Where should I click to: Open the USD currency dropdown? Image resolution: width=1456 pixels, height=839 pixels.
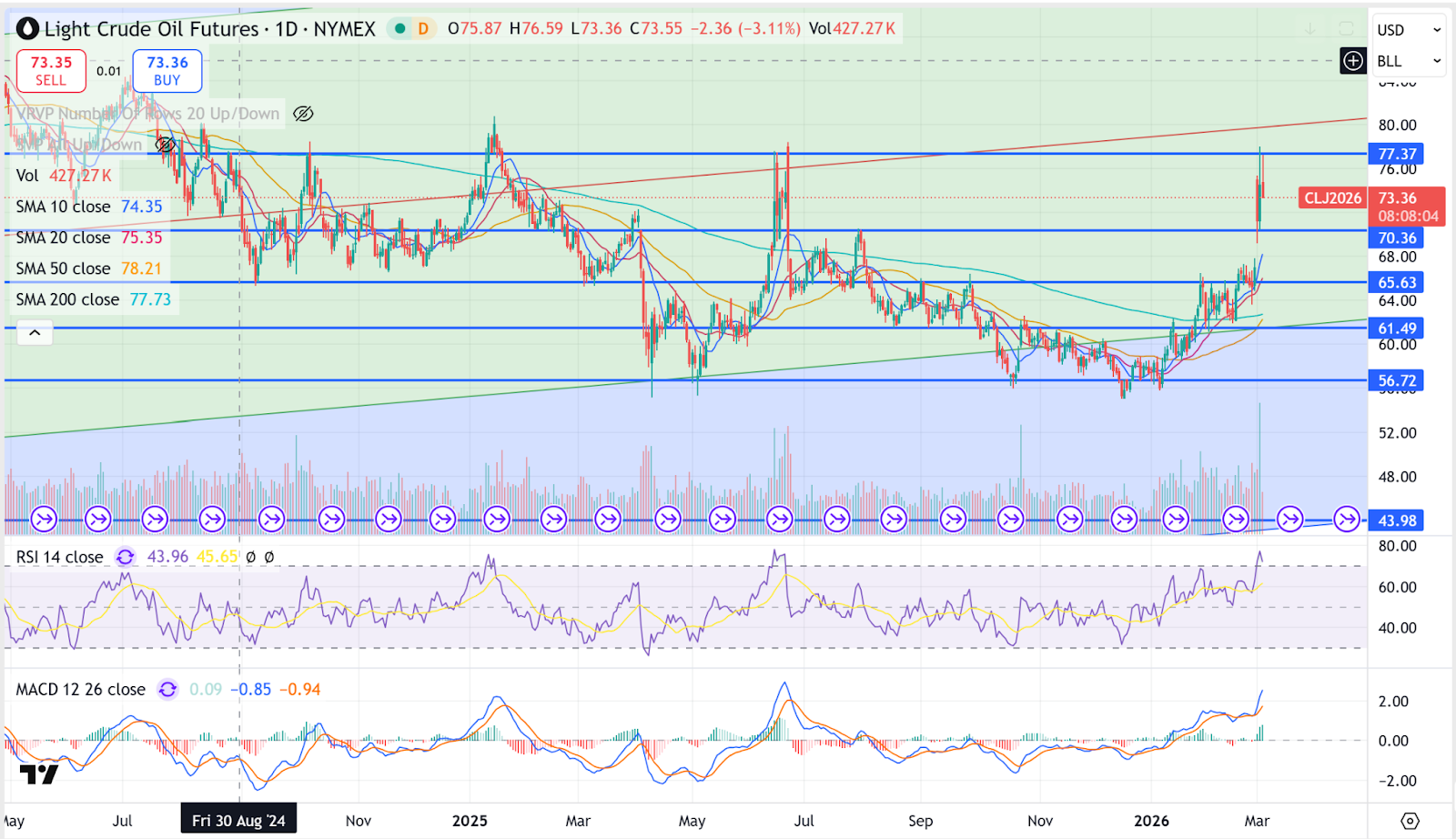pyautogui.click(x=1409, y=30)
